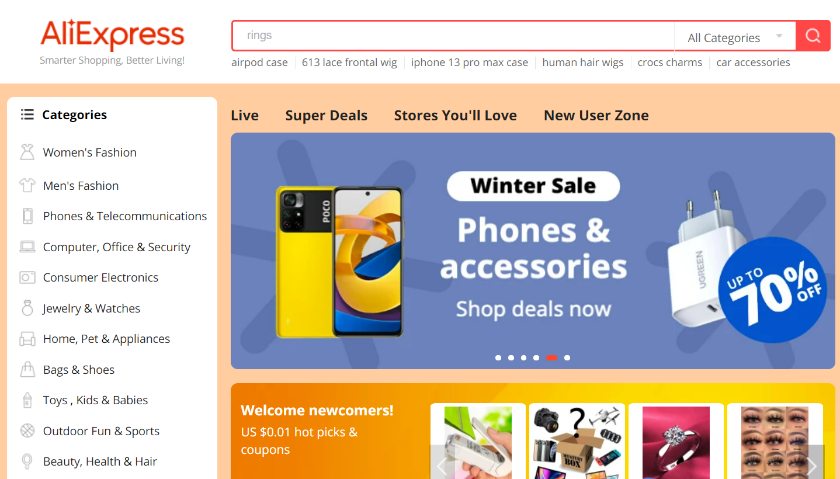Screen dimensions: 840x479
Task: Click the Women's Fashion dress icon
Action: point(27,152)
